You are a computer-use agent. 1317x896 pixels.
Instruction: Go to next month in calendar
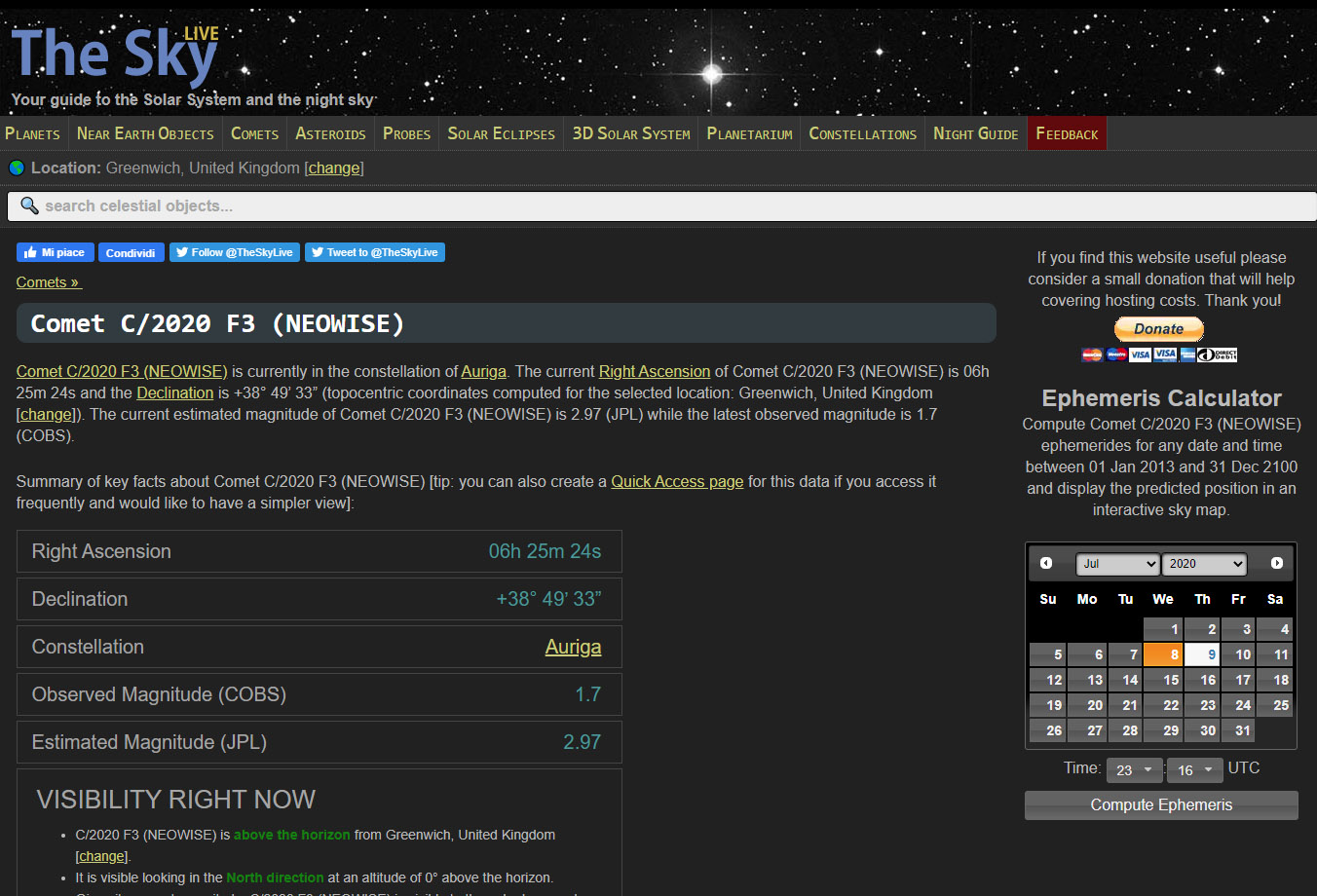coord(1276,563)
